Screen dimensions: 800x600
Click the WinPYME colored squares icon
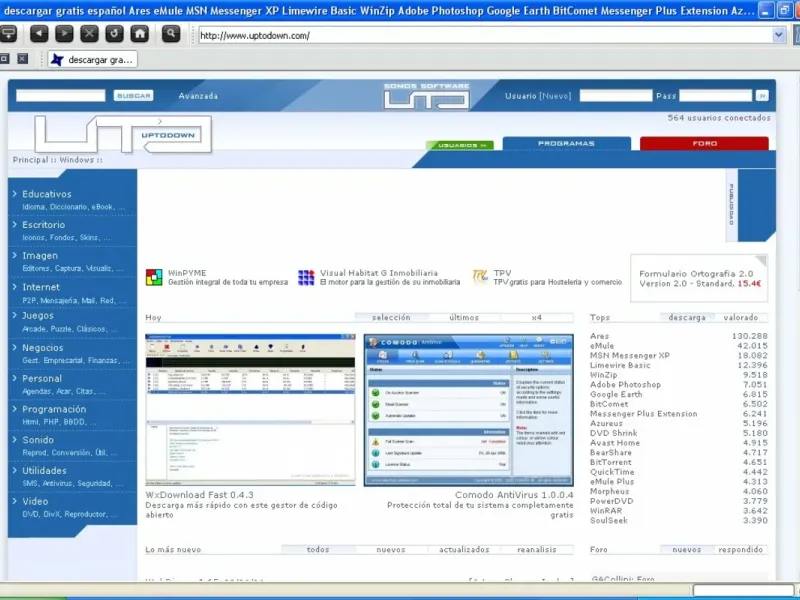pyautogui.click(x=154, y=277)
